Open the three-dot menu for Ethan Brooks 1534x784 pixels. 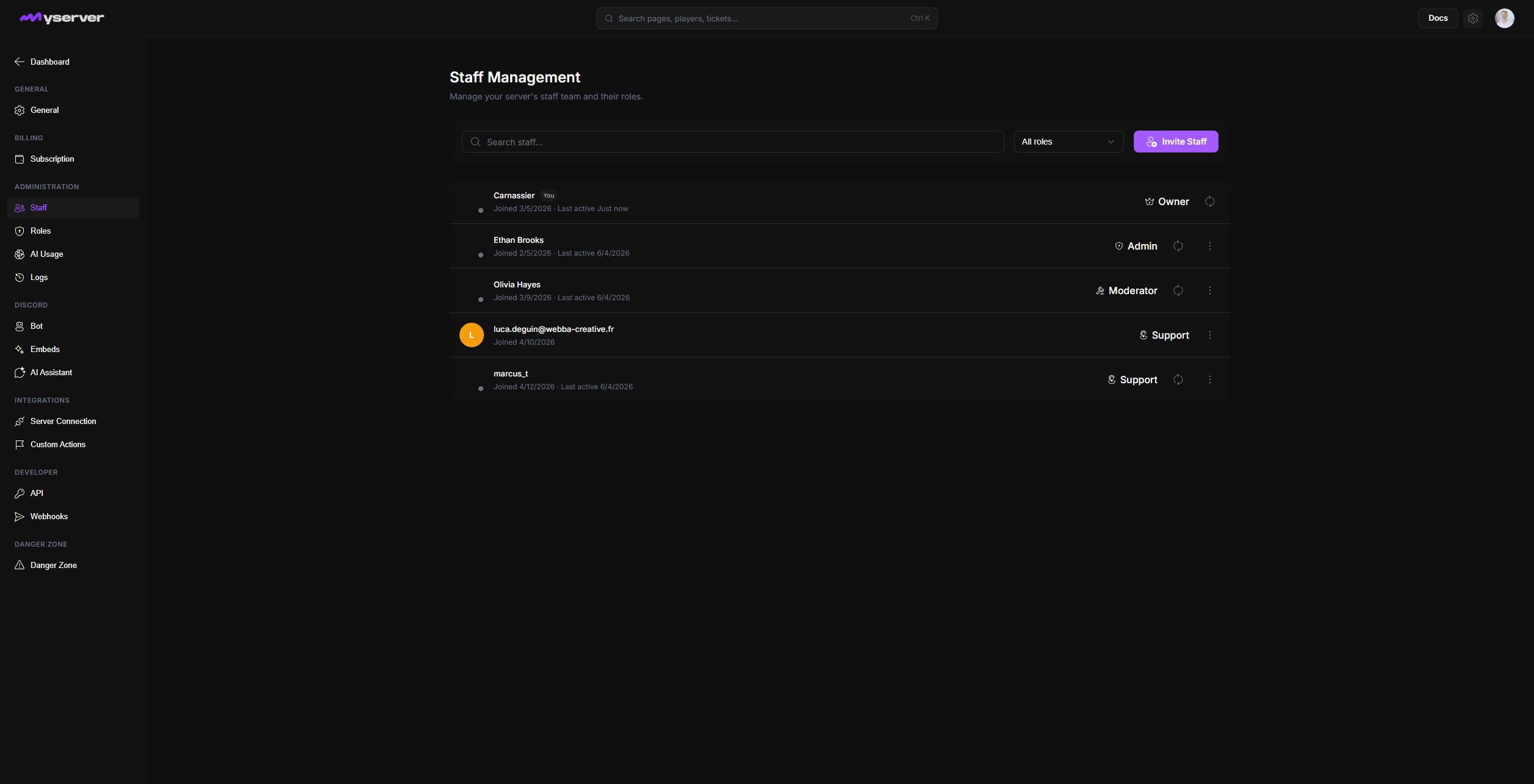click(1209, 246)
